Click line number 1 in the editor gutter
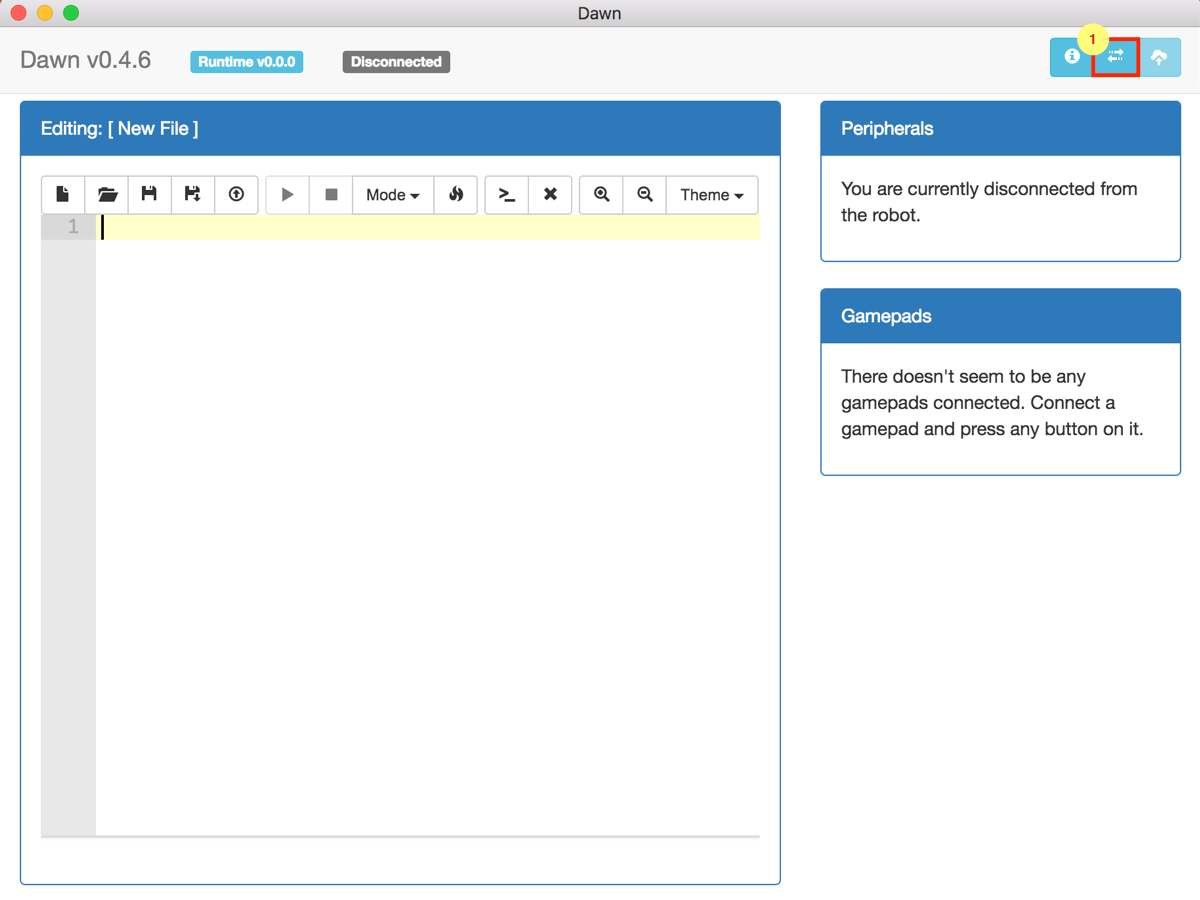1200x900 pixels. 73,227
